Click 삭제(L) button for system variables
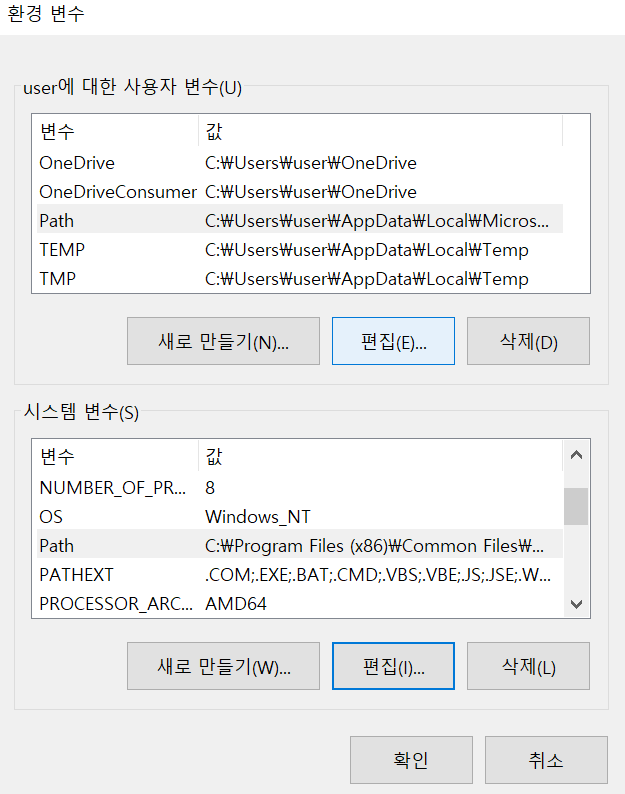Viewport: 625px width, 794px height. point(528,666)
